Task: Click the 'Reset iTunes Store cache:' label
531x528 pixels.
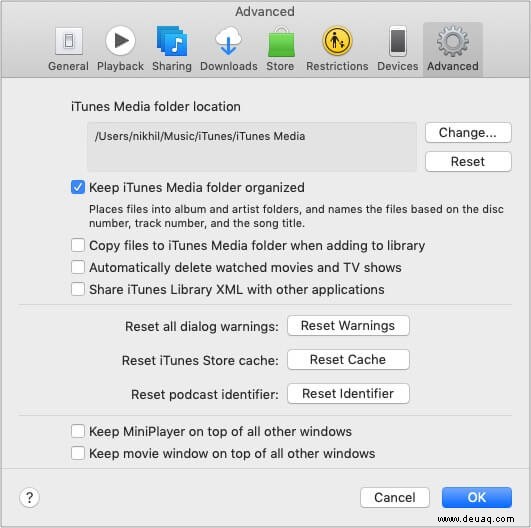Action: pyautogui.click(x=200, y=360)
